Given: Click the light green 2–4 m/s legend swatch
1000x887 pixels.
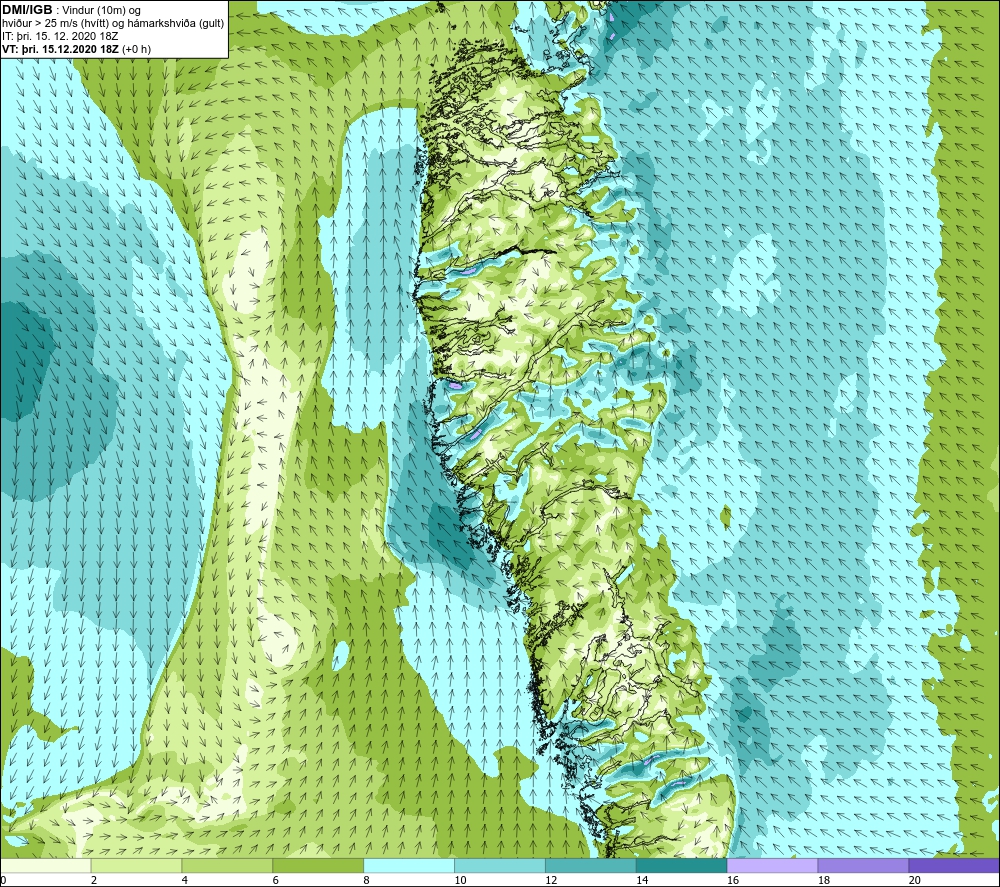Looking at the screenshot, I should 136,865.
